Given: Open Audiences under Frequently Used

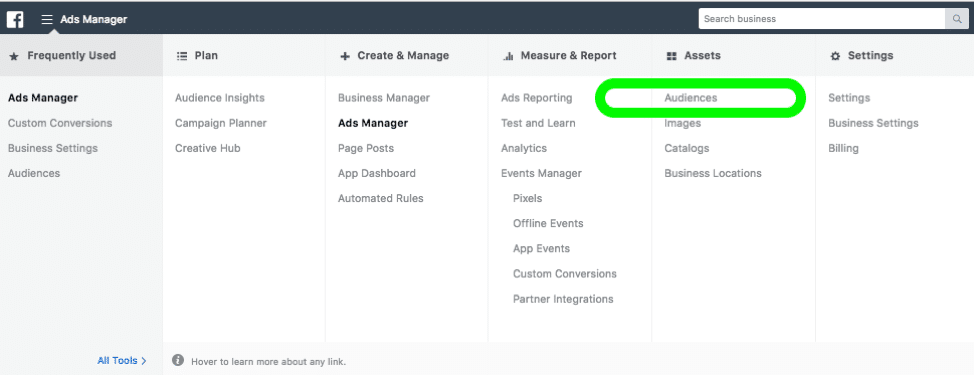Looking at the screenshot, I should click(x=34, y=173).
